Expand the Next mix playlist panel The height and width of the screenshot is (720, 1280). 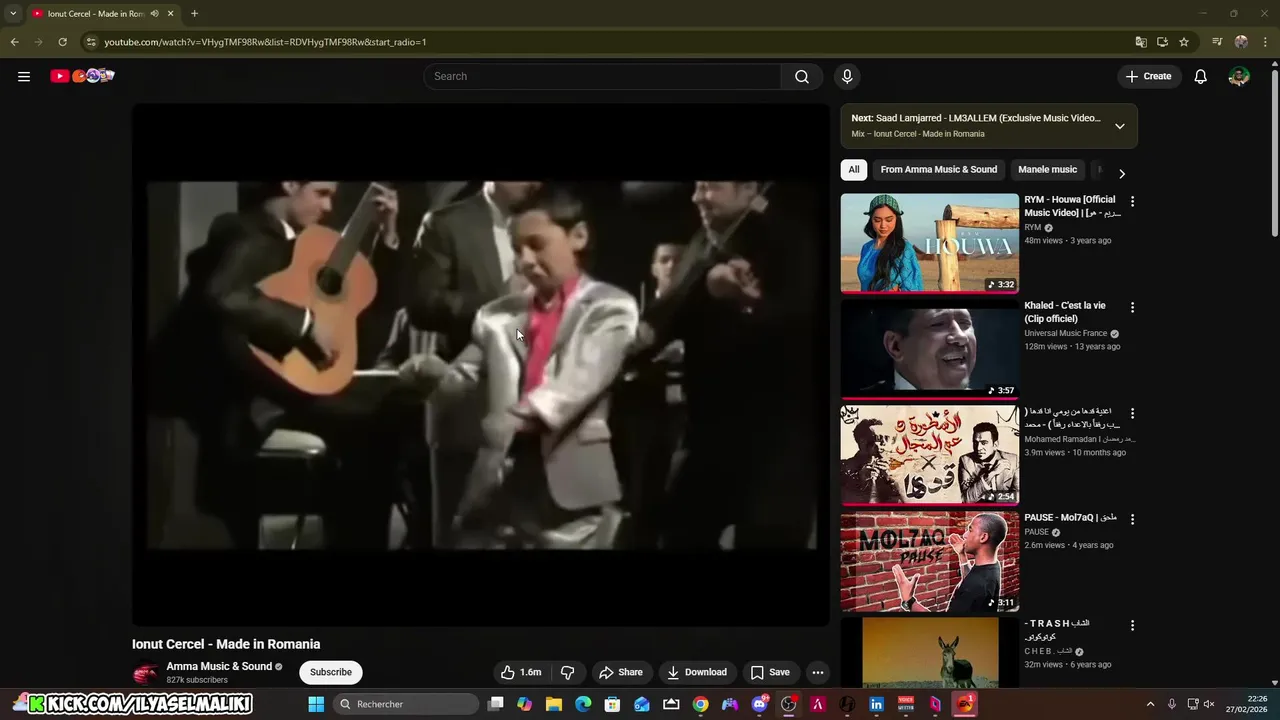click(1119, 126)
